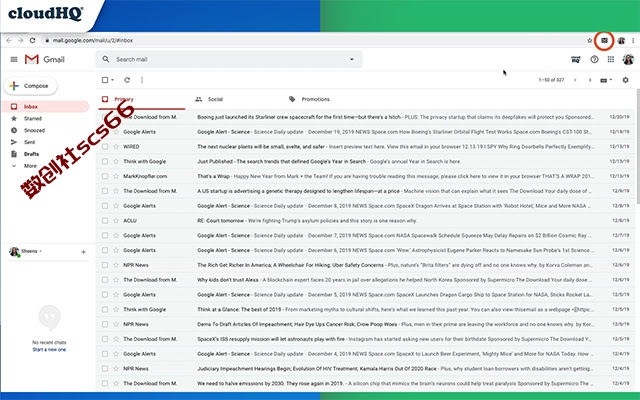Open the Sheena chat status dropdown

(x=40, y=251)
